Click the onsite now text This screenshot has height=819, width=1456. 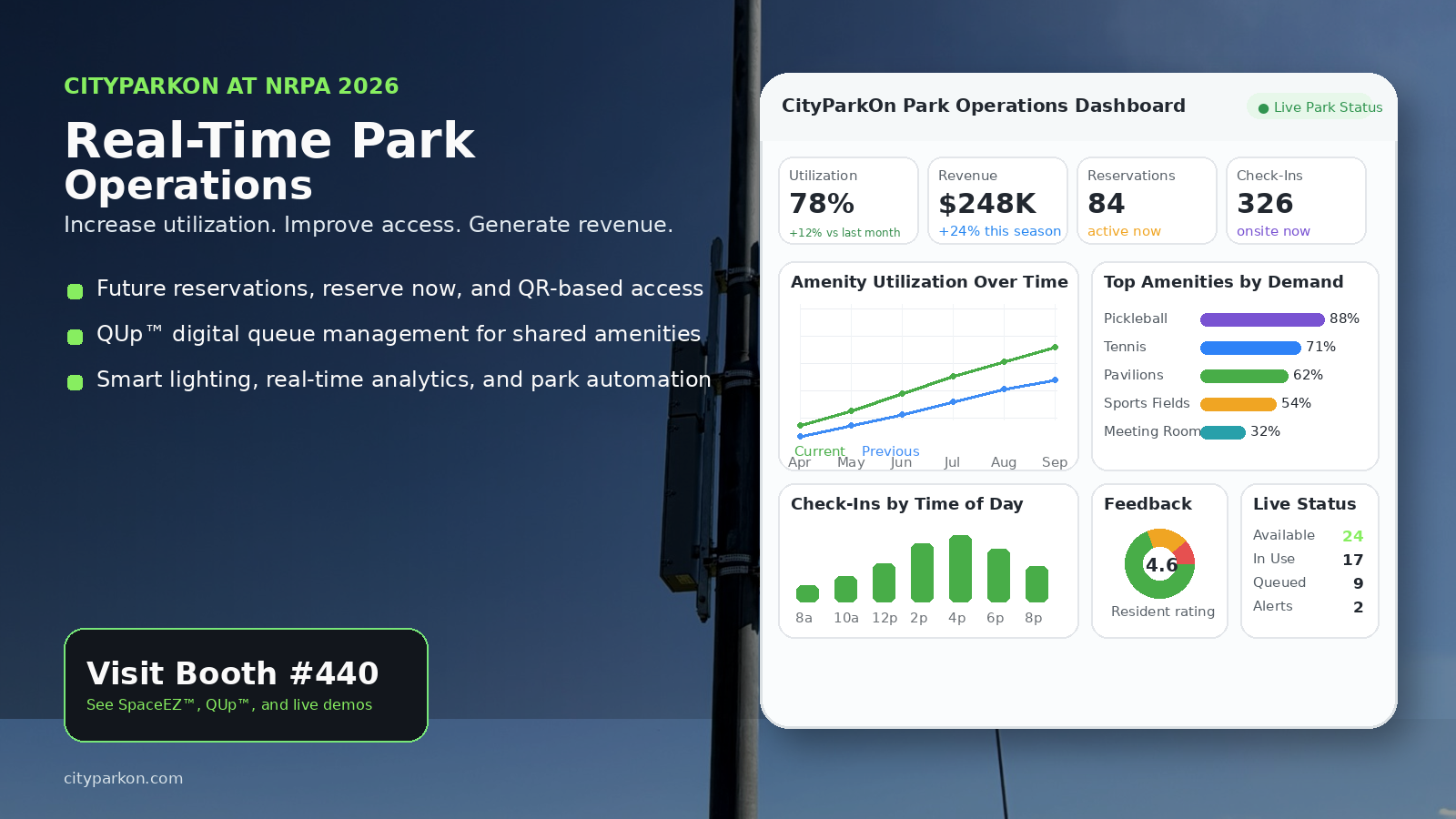point(1273,231)
